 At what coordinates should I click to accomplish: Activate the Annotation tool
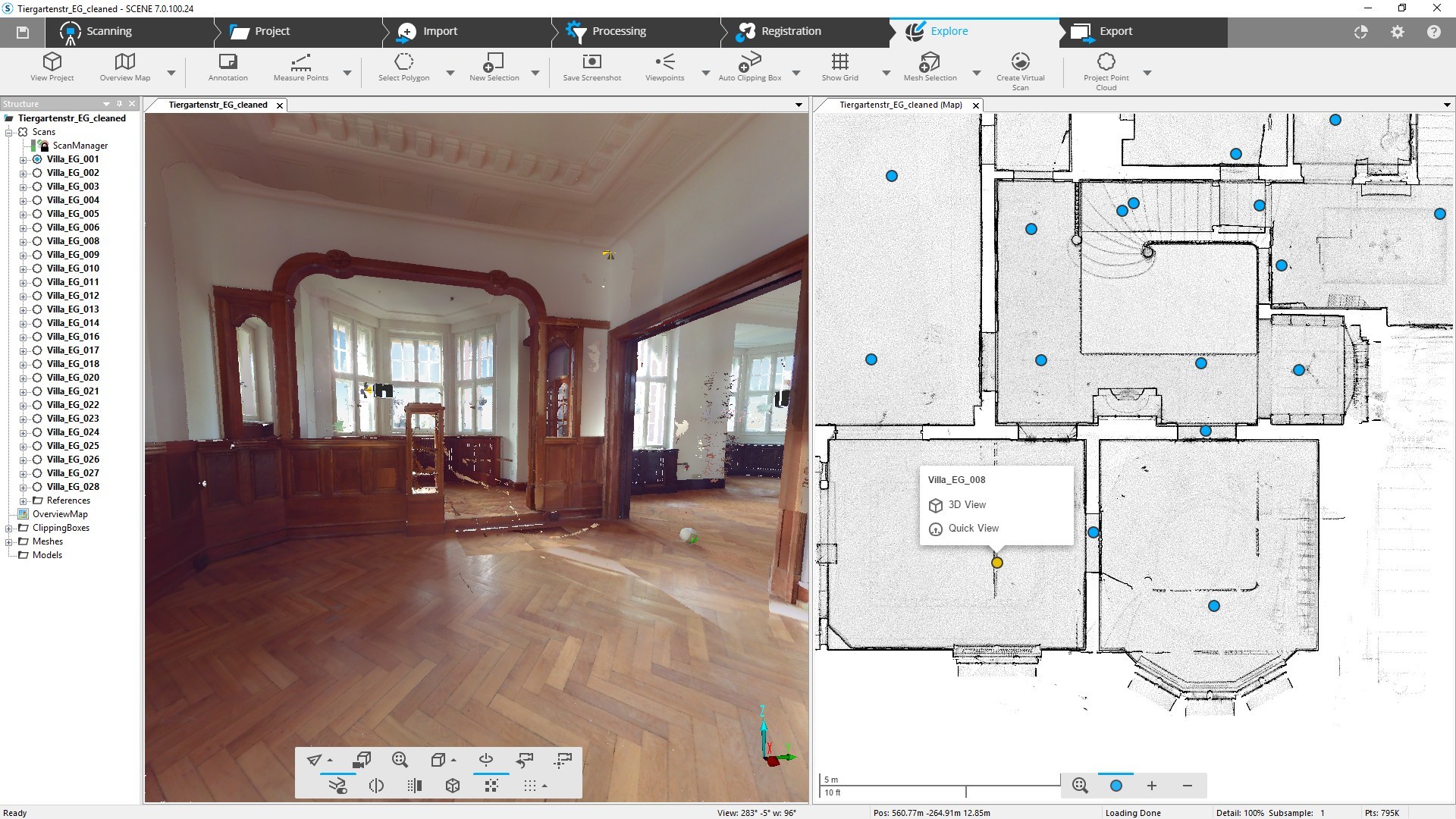(x=227, y=68)
